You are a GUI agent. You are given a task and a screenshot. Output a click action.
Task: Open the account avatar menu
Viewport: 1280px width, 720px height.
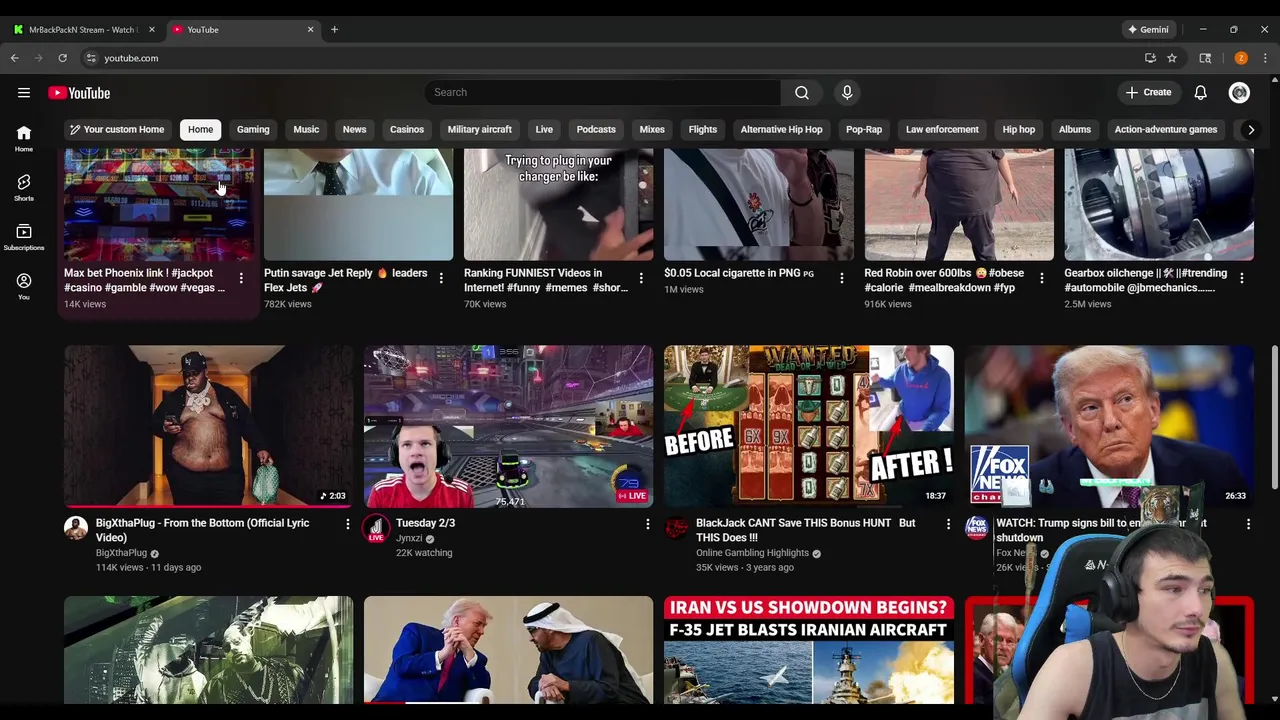(1239, 92)
